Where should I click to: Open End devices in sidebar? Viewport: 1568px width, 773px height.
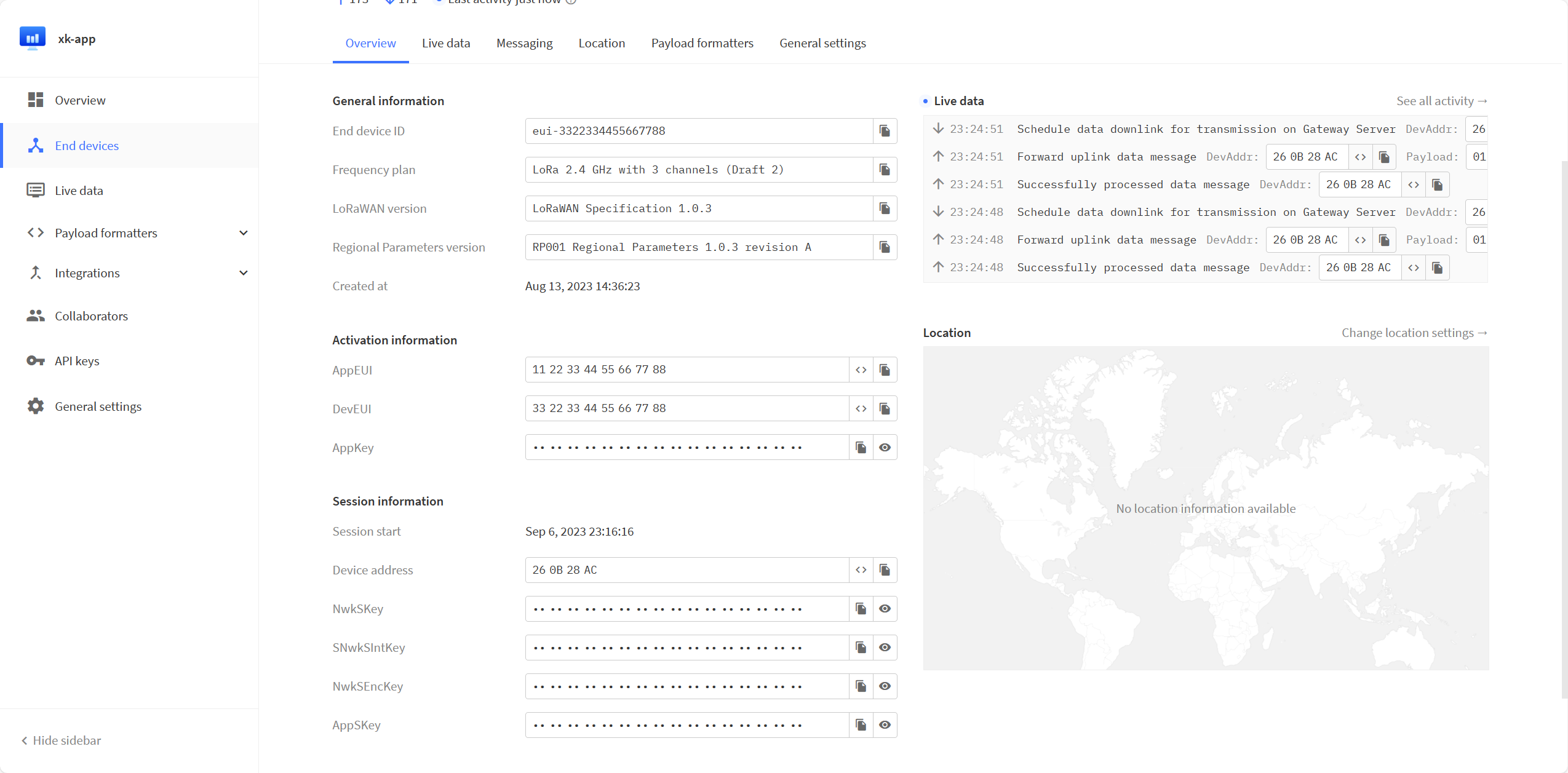coord(87,146)
